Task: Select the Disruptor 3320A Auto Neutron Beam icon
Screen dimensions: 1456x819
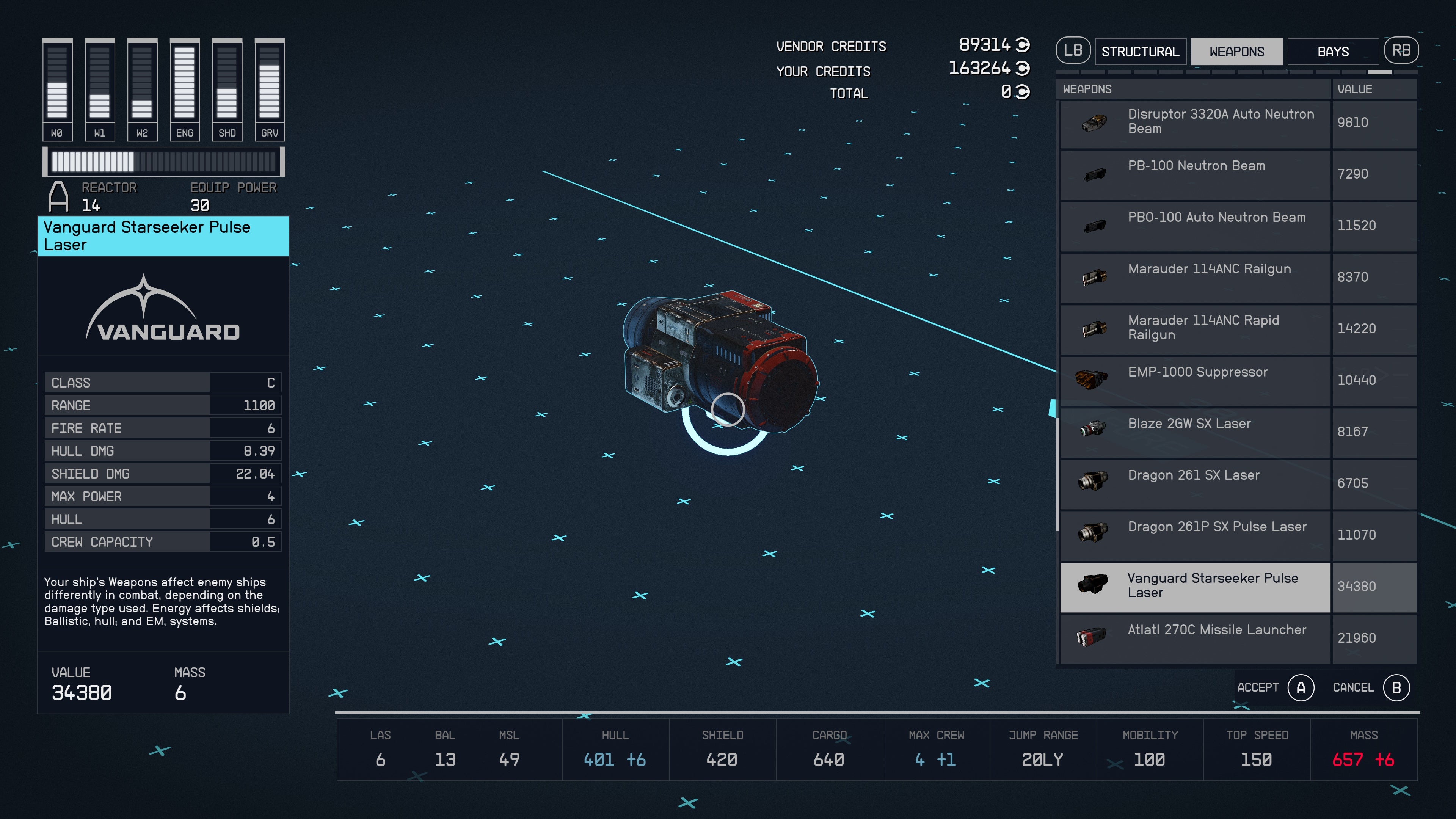Action: (x=1093, y=123)
